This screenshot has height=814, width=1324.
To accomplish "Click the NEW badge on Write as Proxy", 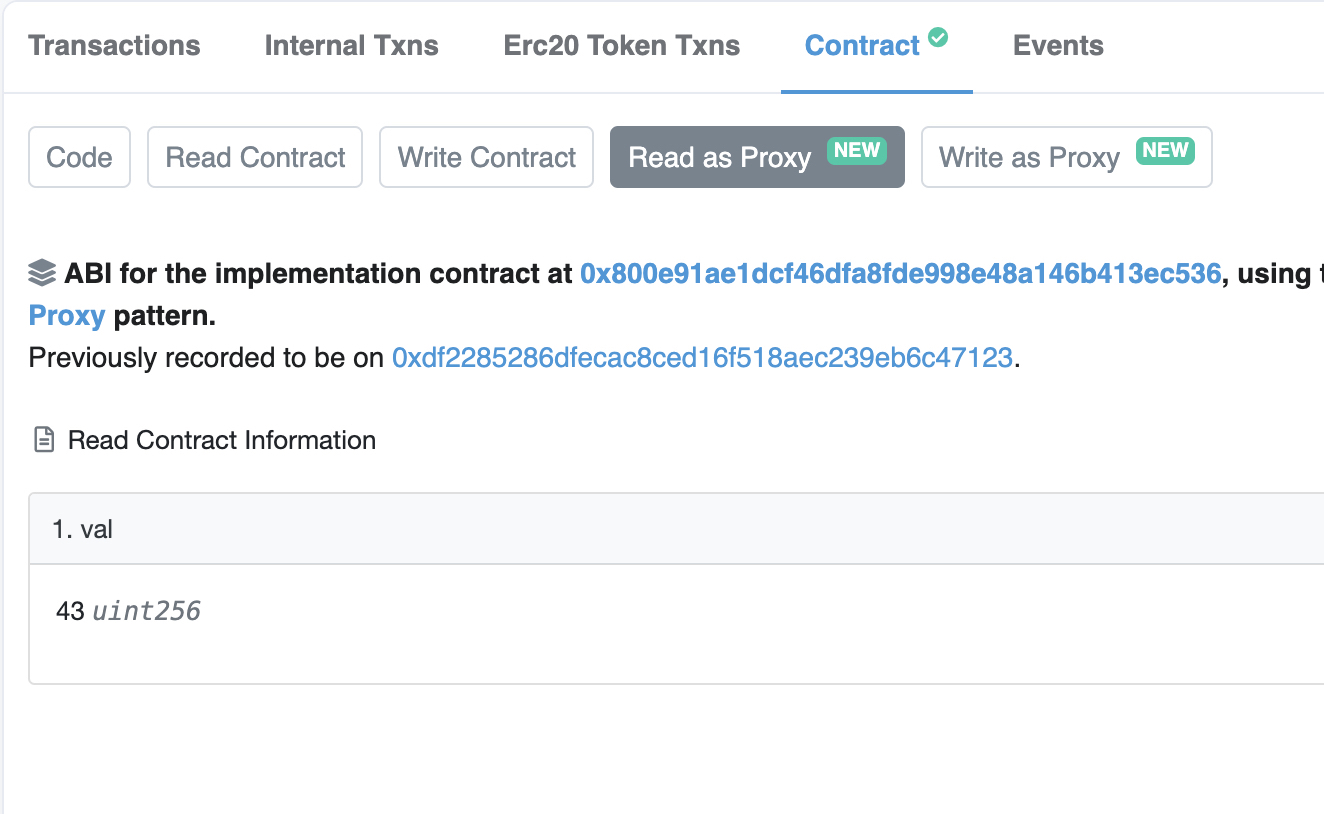I will click(1165, 151).
